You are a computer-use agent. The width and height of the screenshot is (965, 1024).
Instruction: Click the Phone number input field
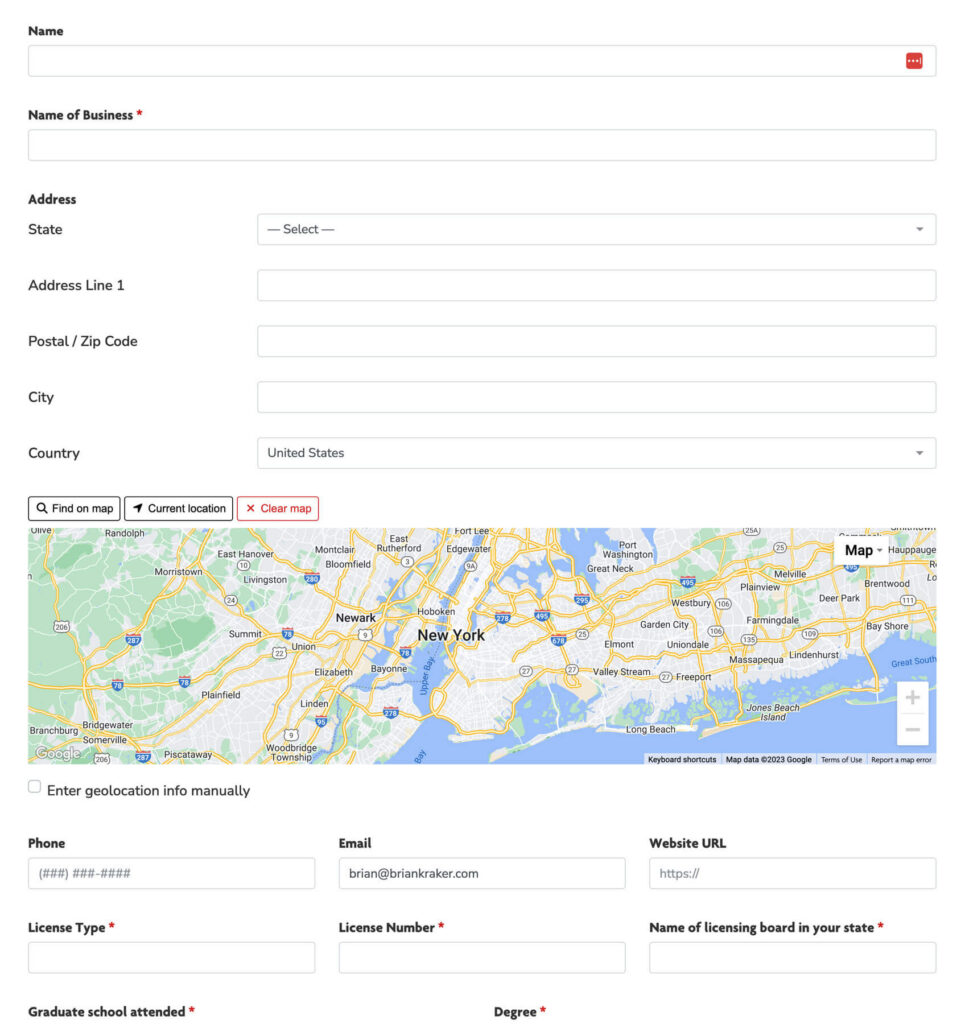171,872
